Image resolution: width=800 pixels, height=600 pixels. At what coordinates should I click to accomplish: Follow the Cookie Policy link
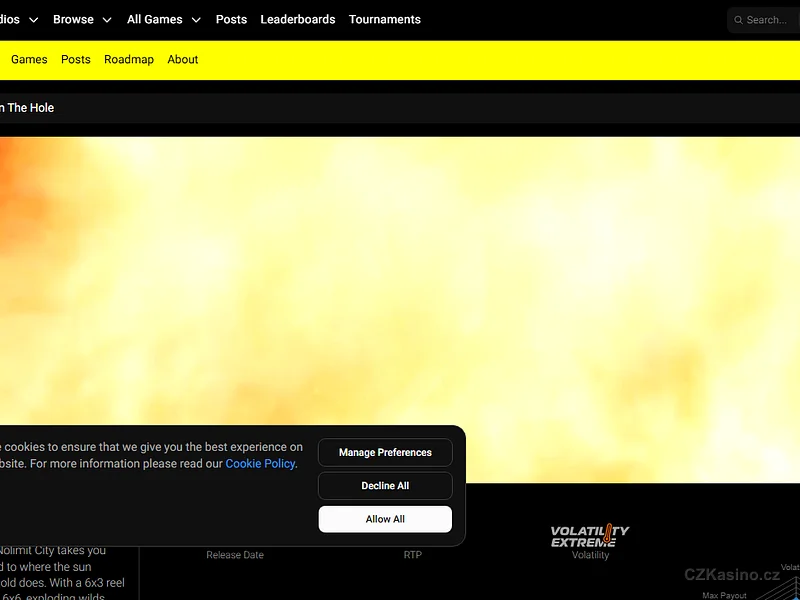260,464
